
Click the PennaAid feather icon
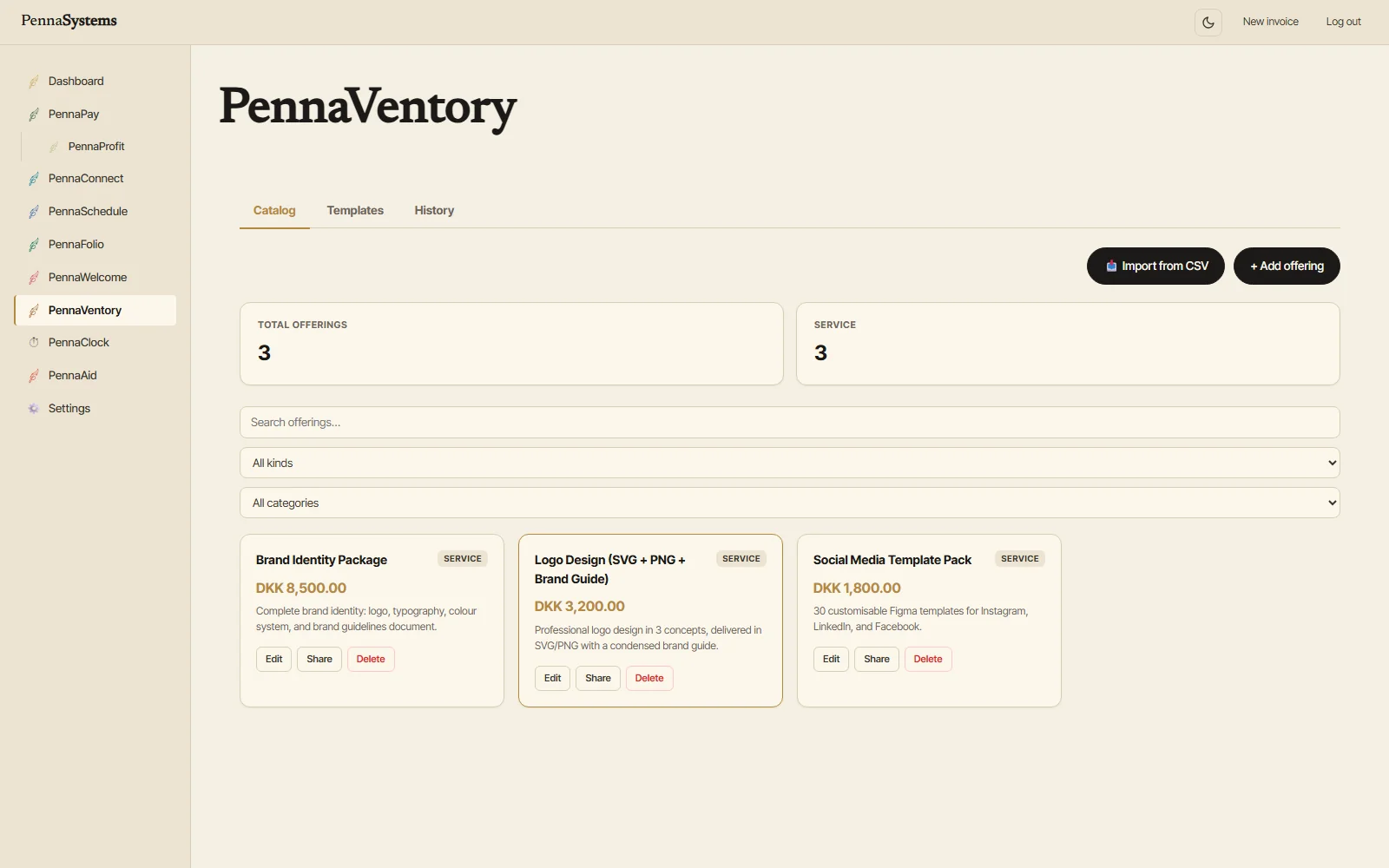pyautogui.click(x=34, y=376)
